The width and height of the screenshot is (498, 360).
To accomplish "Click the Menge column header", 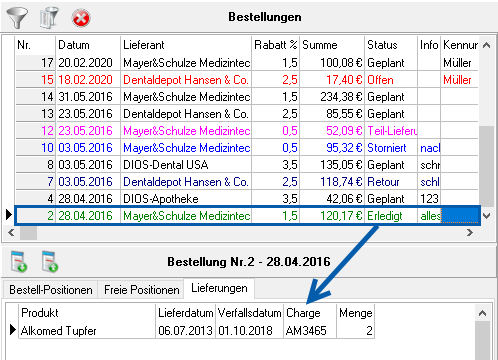I will (356, 313).
